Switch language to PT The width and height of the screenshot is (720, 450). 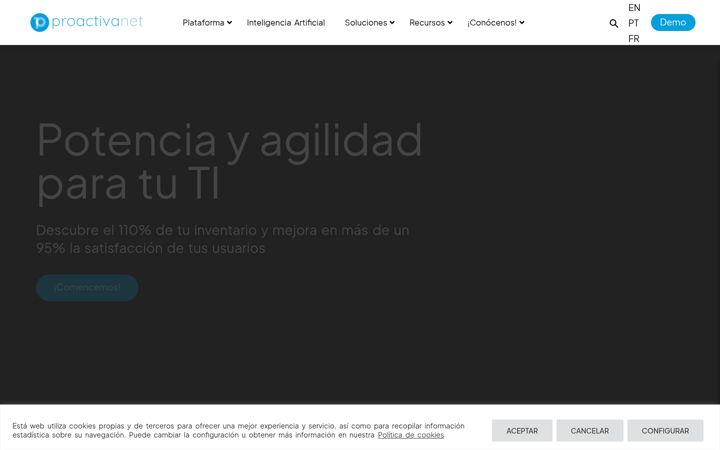634,23
